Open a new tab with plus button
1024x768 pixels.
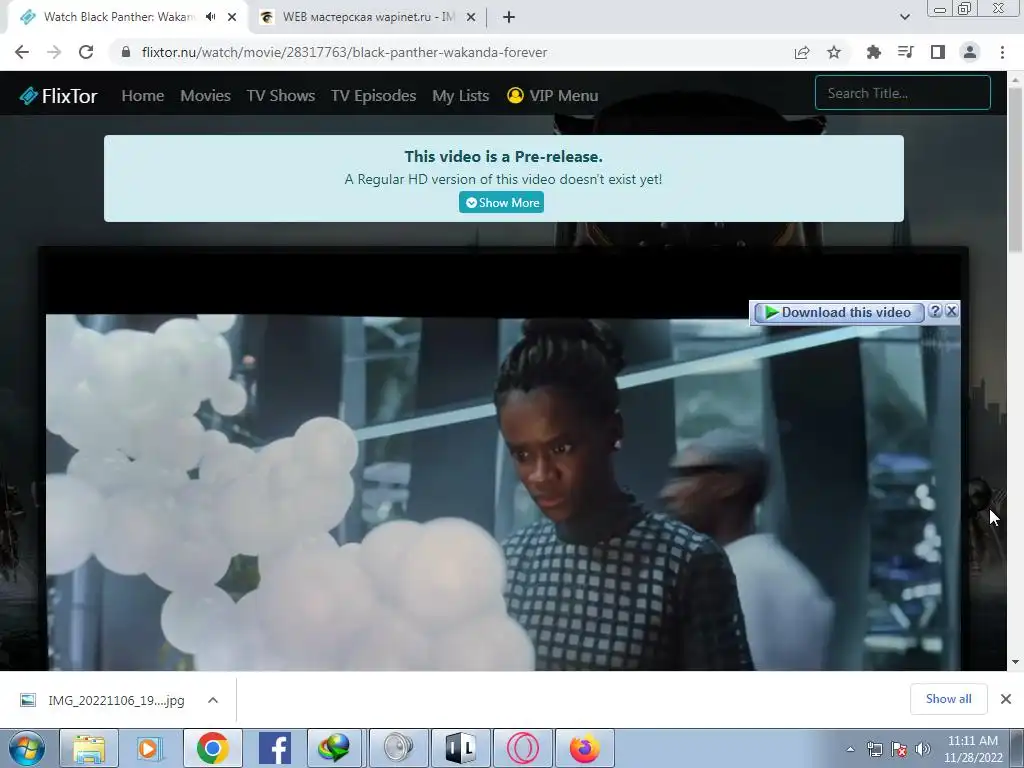pos(509,17)
